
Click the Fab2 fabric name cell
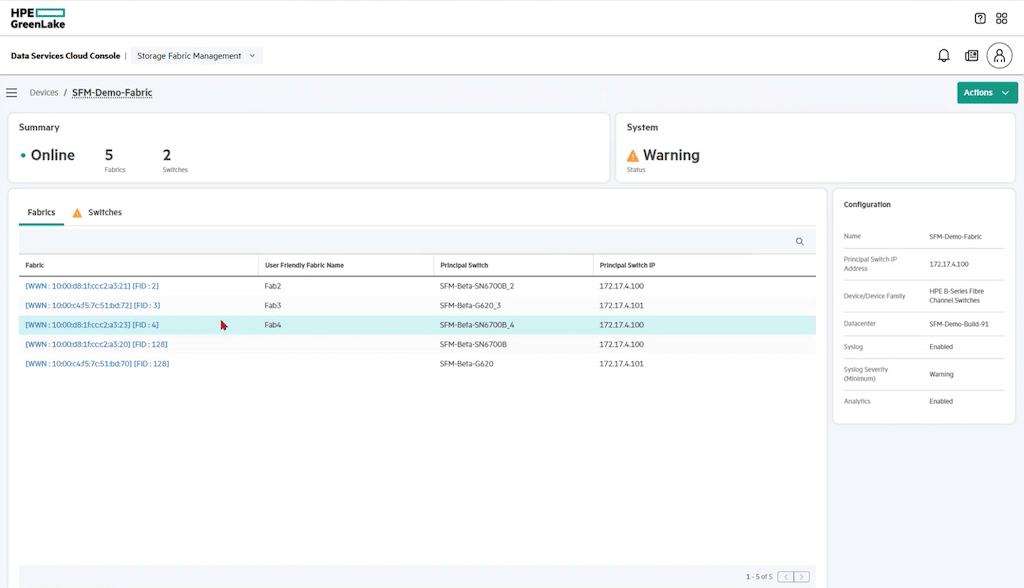pos(272,286)
